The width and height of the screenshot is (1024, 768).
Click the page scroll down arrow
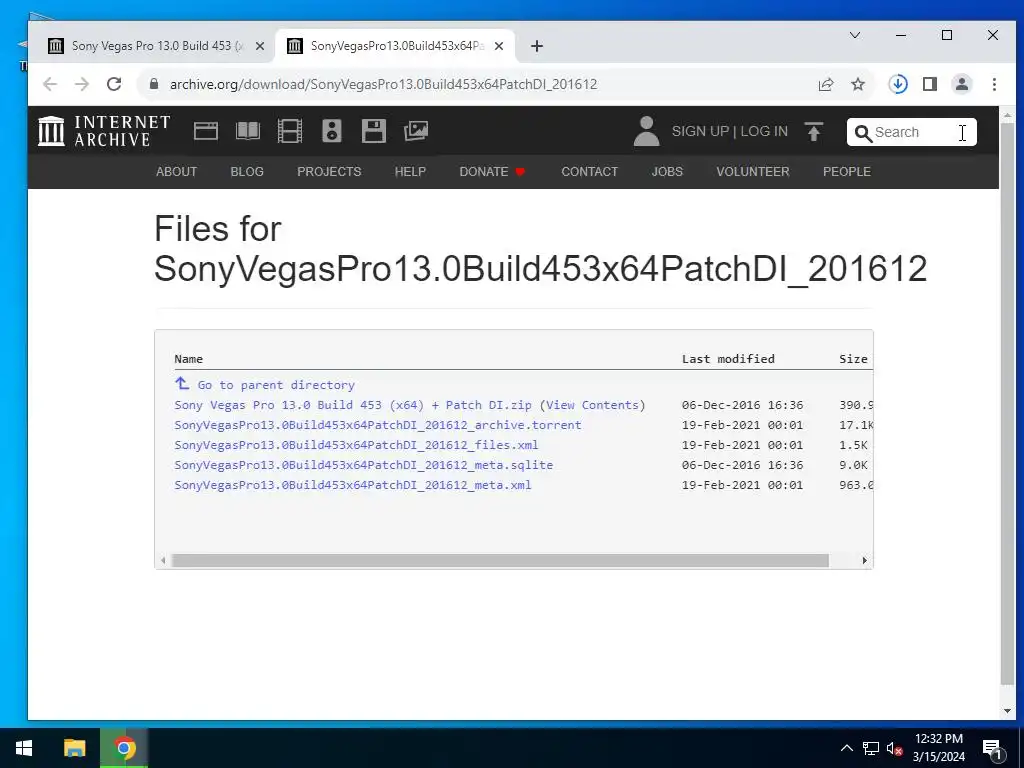coord(1006,711)
